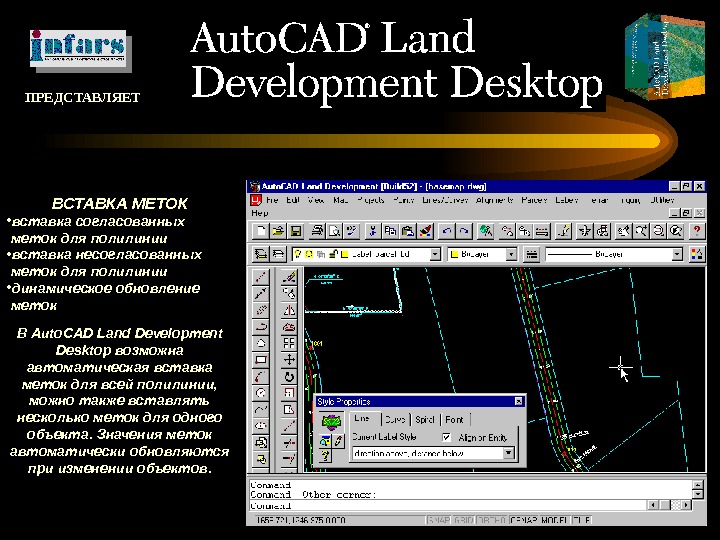Toggle OSNAP in the status bar

click(x=523, y=520)
